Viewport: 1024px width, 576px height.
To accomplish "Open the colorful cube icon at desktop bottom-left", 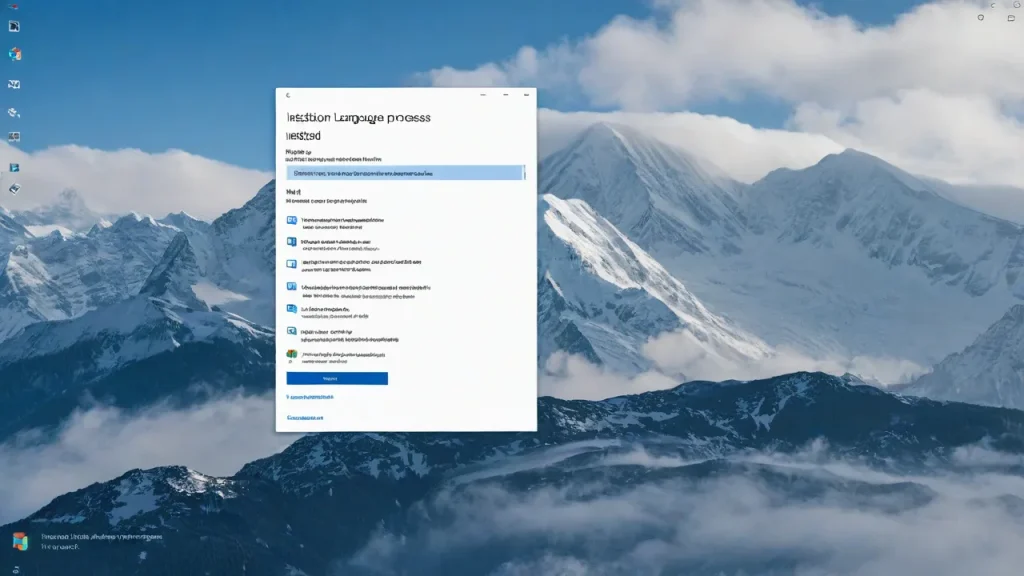I will (20, 541).
